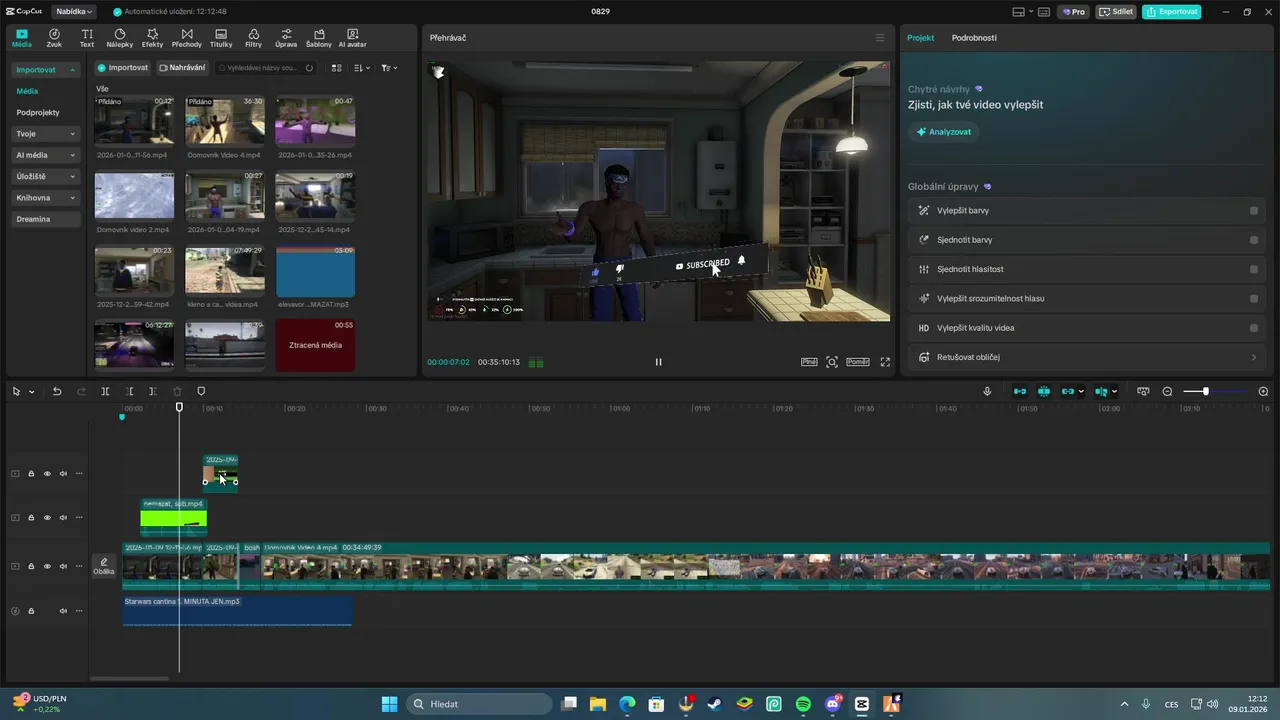Click the Exportovat button
Viewport: 1280px width, 720px height.
pyautogui.click(x=1172, y=12)
